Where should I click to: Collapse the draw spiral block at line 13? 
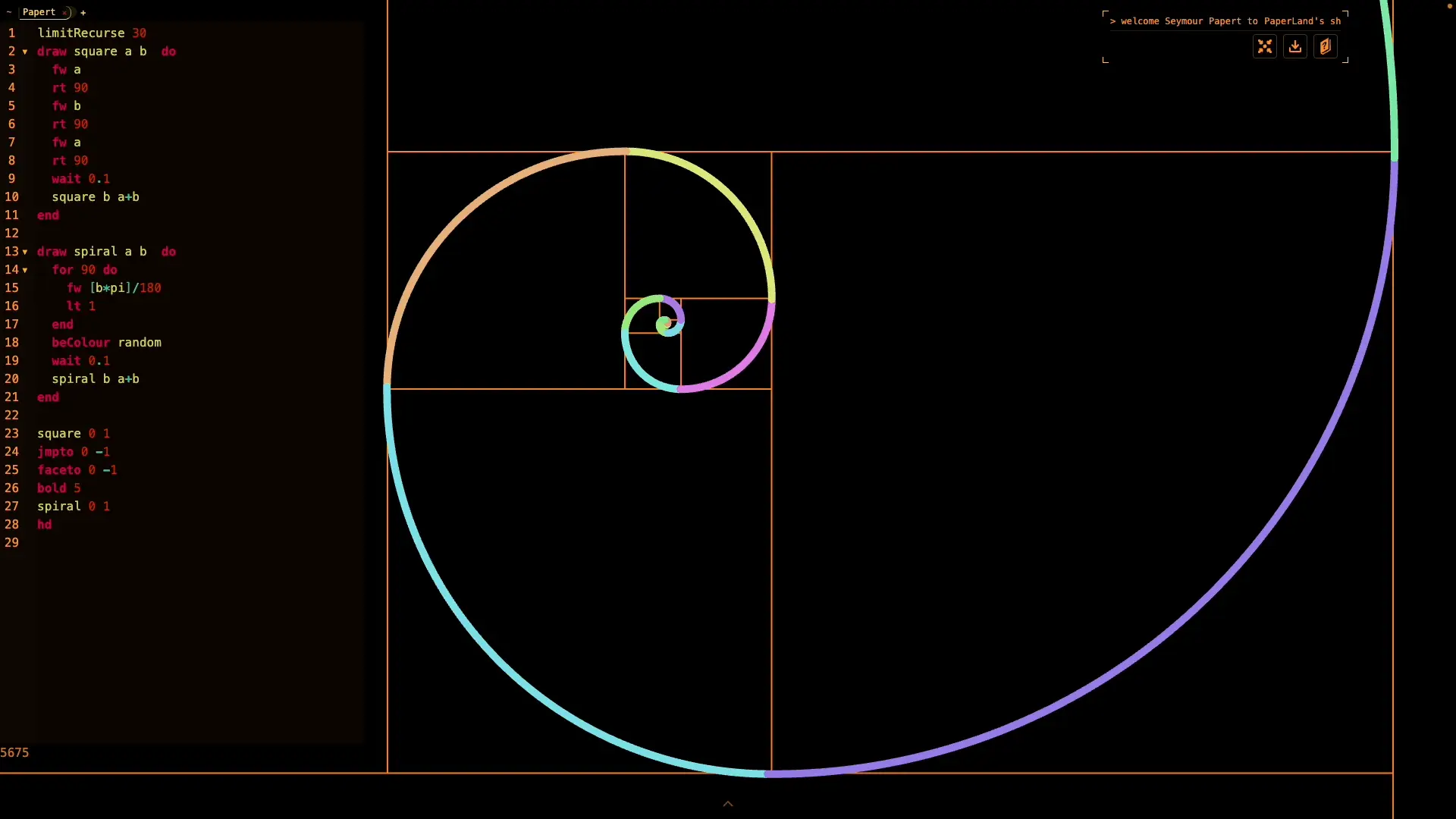pos(25,253)
